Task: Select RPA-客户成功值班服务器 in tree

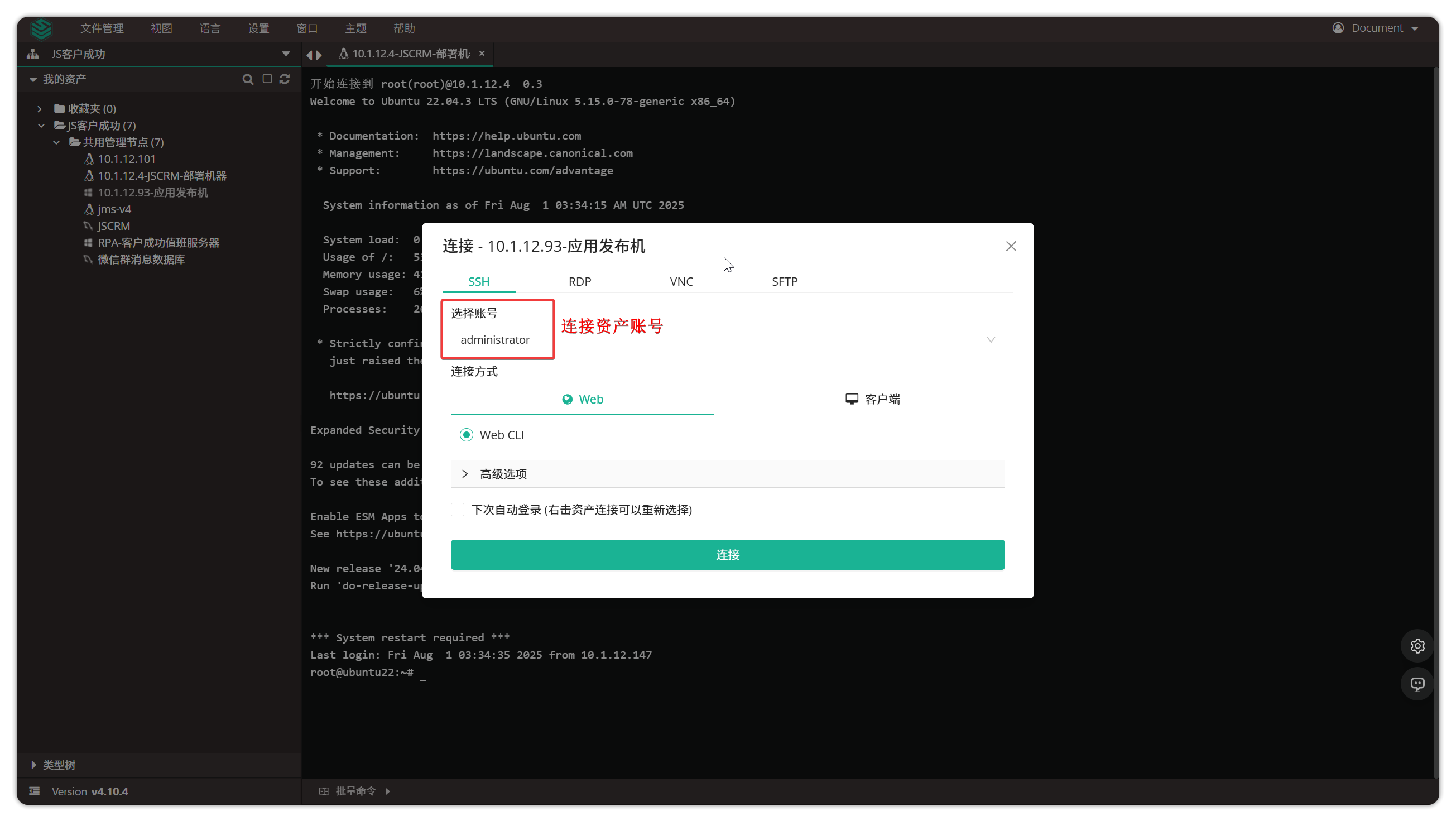Action: click(158, 243)
